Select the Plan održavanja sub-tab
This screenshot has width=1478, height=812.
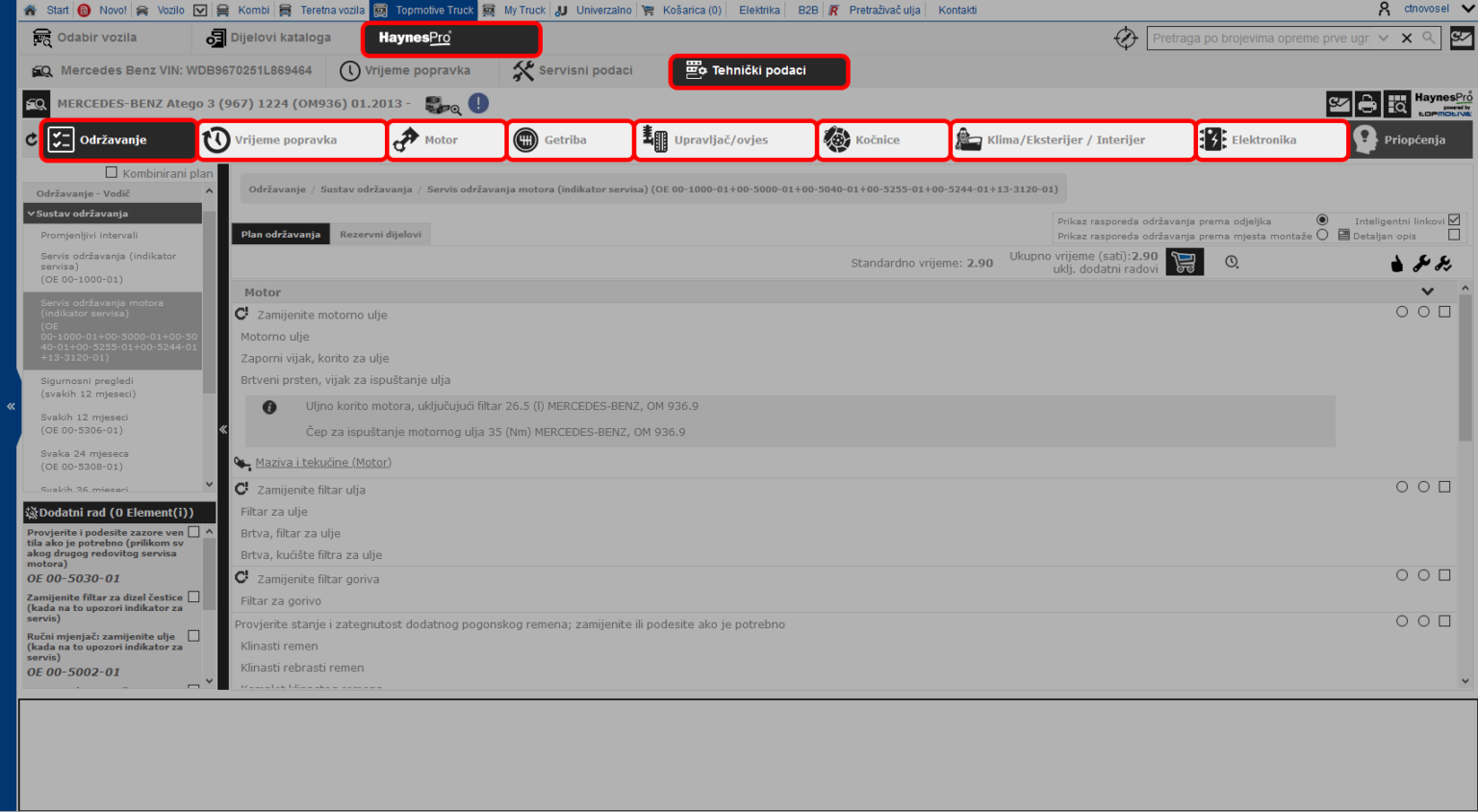pyautogui.click(x=280, y=234)
